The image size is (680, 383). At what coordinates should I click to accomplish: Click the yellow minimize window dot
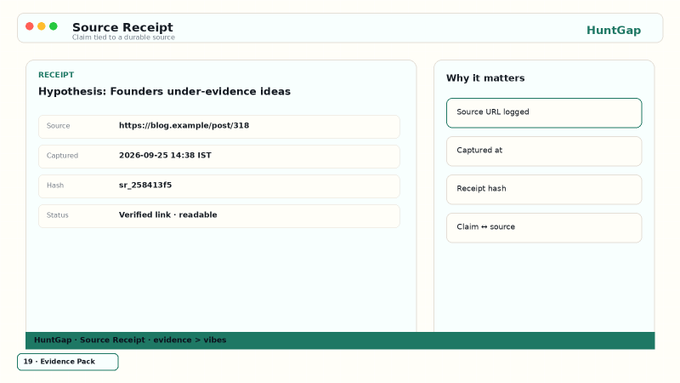41,26
